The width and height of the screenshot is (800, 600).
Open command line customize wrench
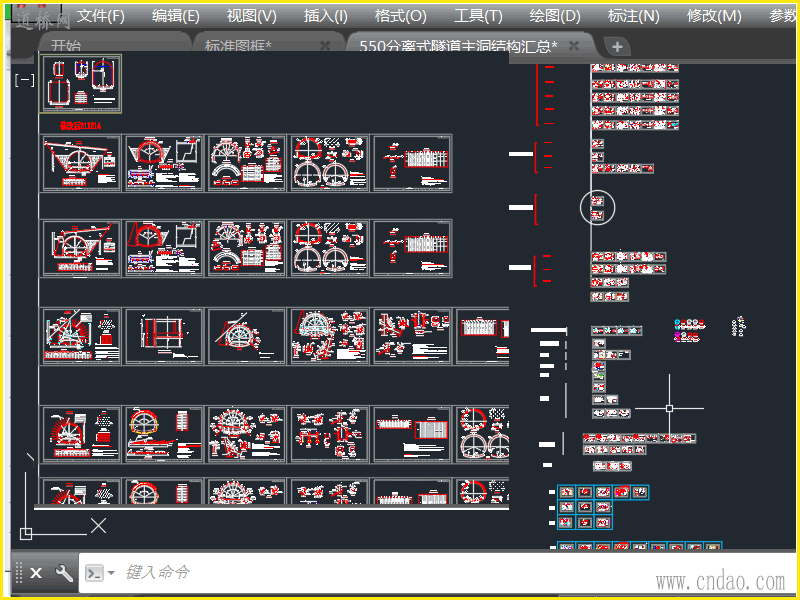point(64,573)
